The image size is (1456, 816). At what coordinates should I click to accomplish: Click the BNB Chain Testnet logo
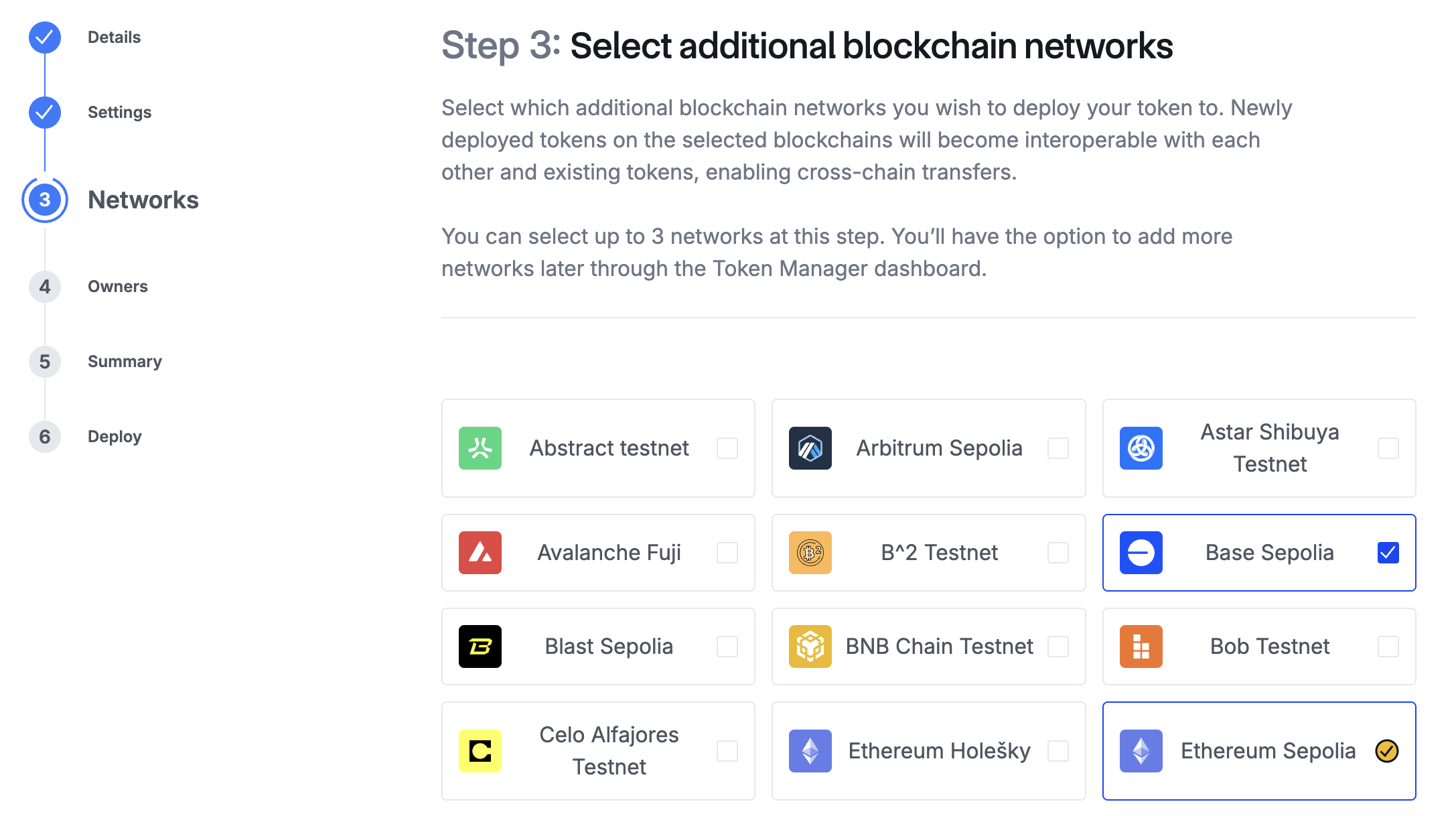(810, 647)
